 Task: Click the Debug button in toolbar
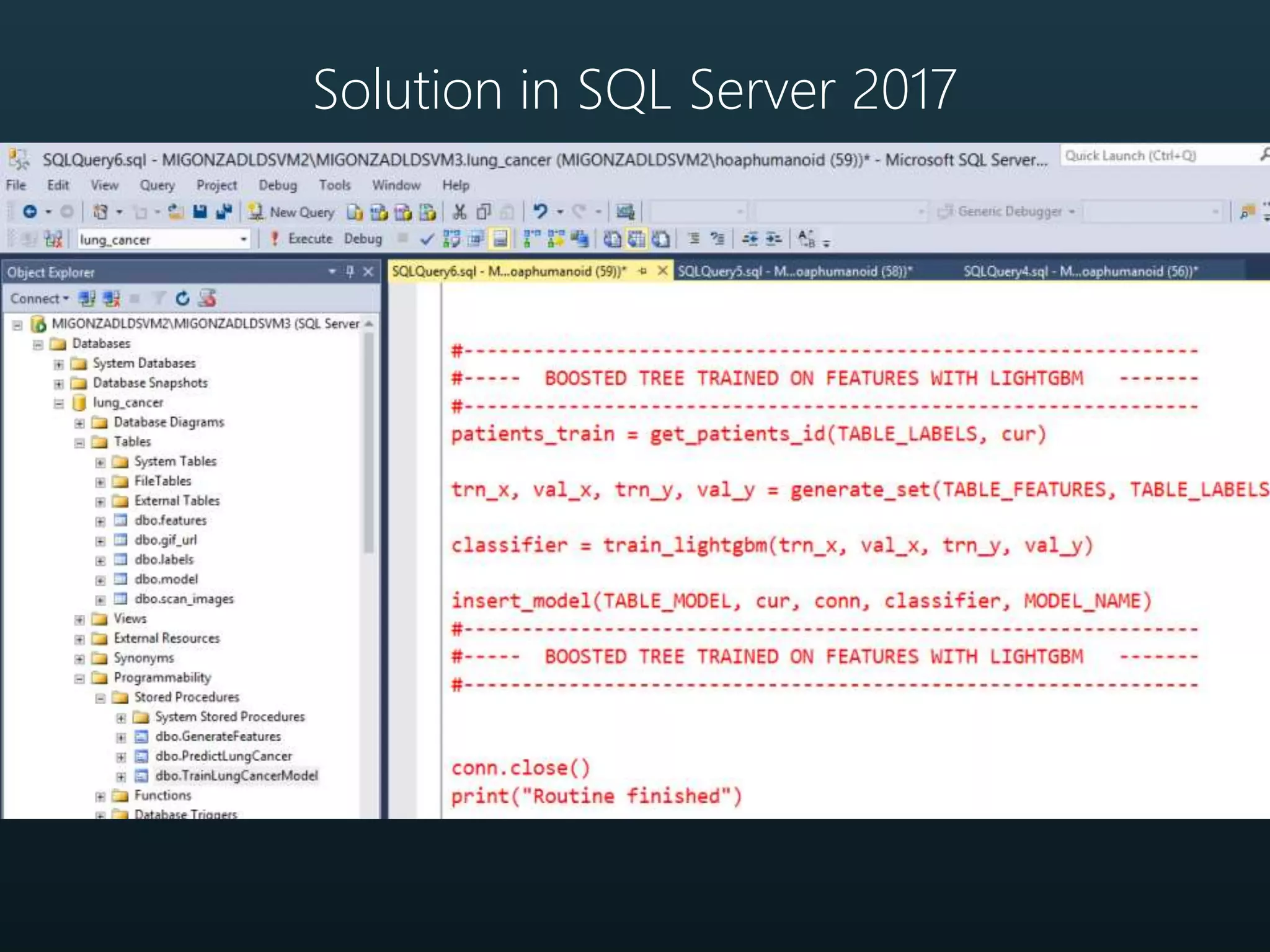pyautogui.click(x=363, y=239)
